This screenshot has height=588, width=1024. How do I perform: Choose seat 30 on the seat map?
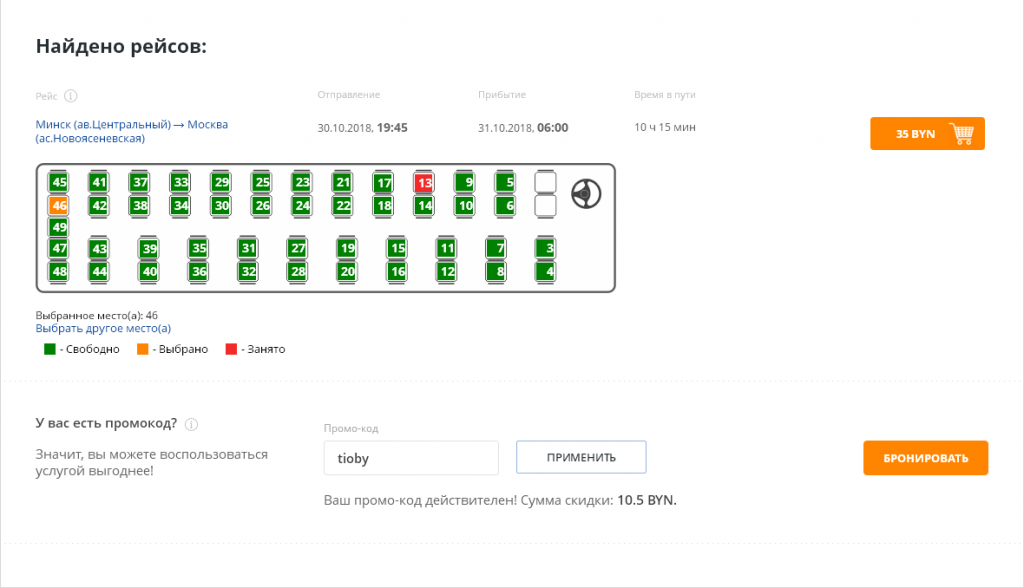221,206
